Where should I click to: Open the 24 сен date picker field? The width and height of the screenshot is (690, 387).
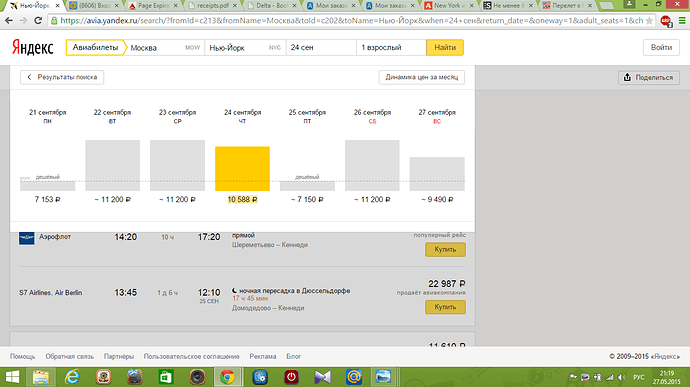(321, 48)
